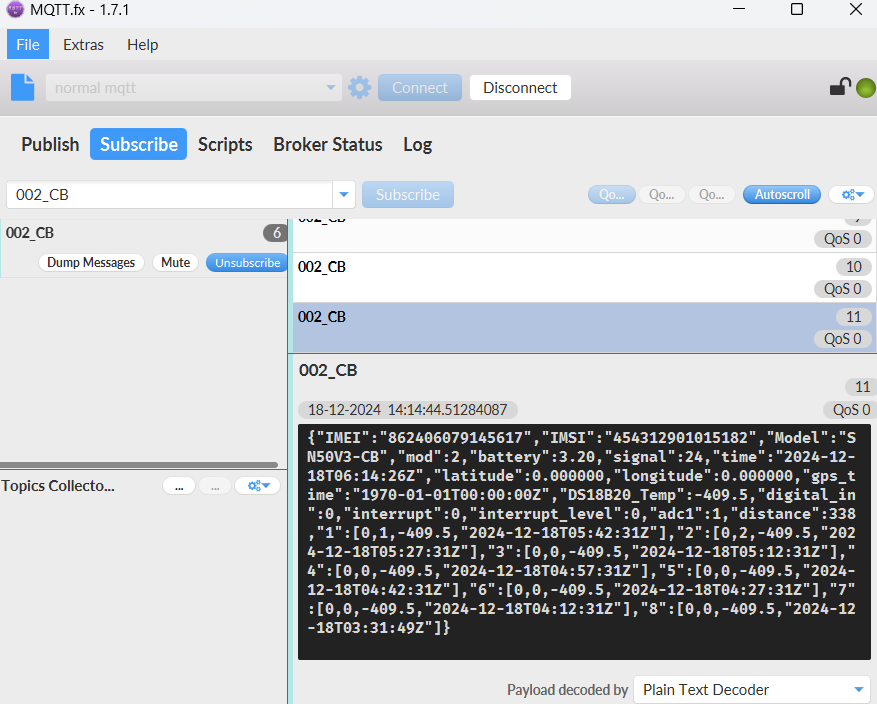877x704 pixels.
Task: Click the horizontal scrollbar under subscriptions list
Action: point(139,465)
